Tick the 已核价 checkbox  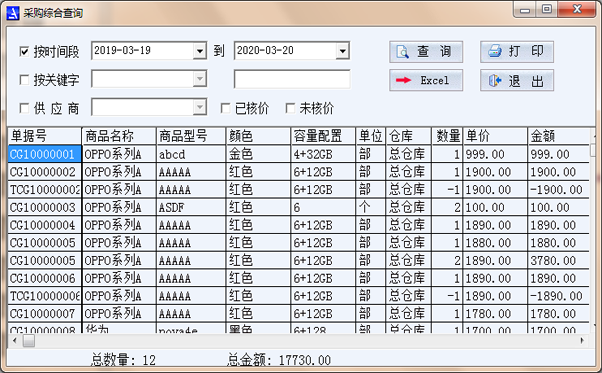[x=226, y=108]
